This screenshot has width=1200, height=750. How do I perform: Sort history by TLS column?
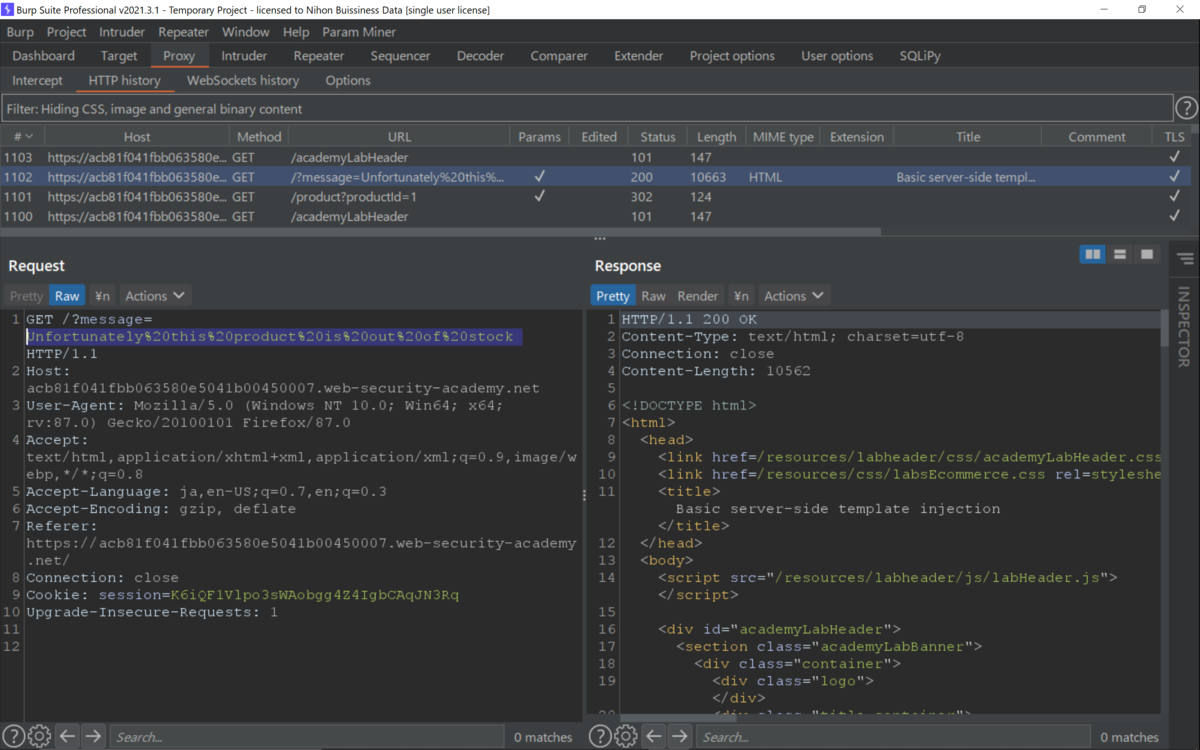pyautogui.click(x=1174, y=136)
